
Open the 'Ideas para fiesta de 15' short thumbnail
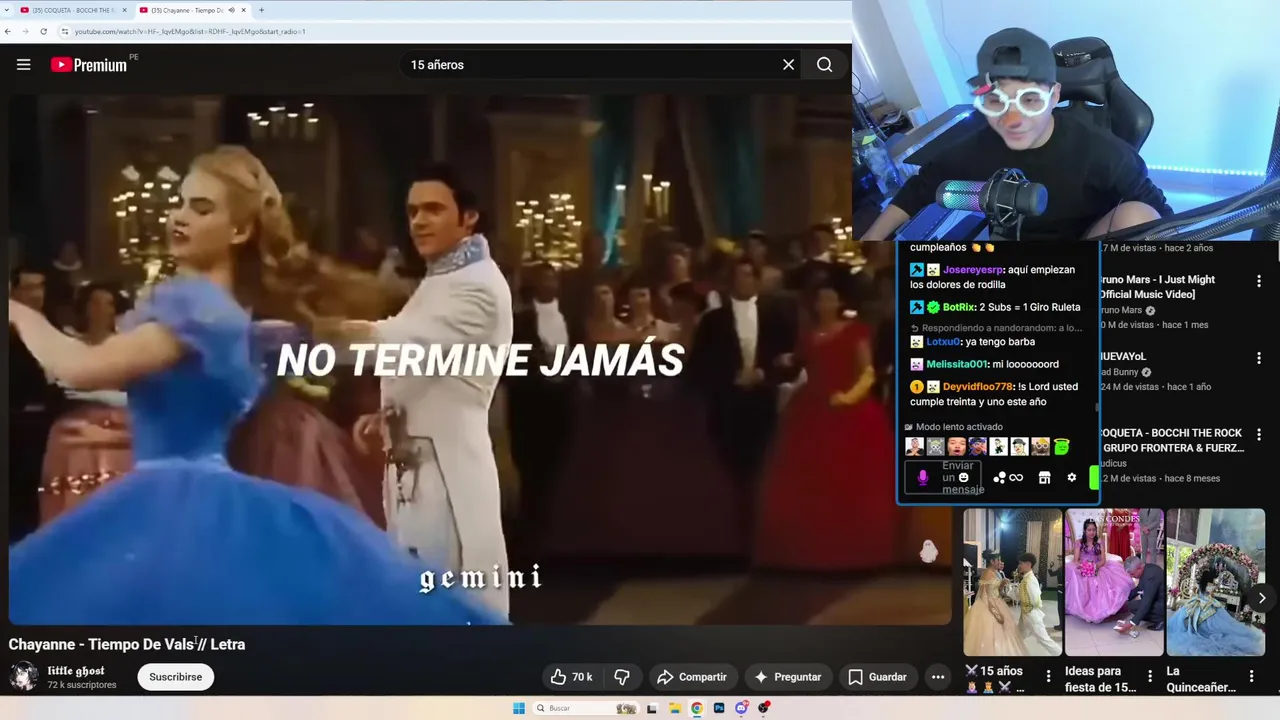coord(1114,582)
